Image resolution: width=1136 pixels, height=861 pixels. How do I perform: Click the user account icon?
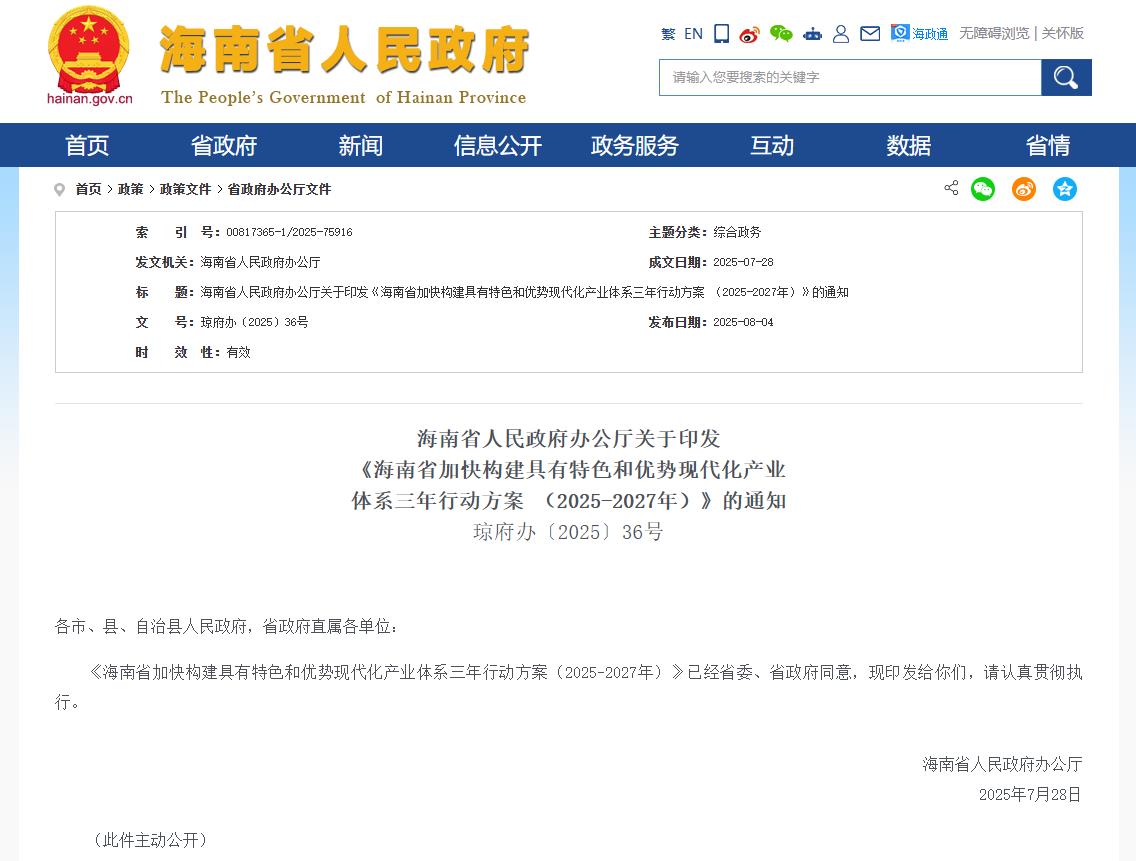tap(841, 34)
